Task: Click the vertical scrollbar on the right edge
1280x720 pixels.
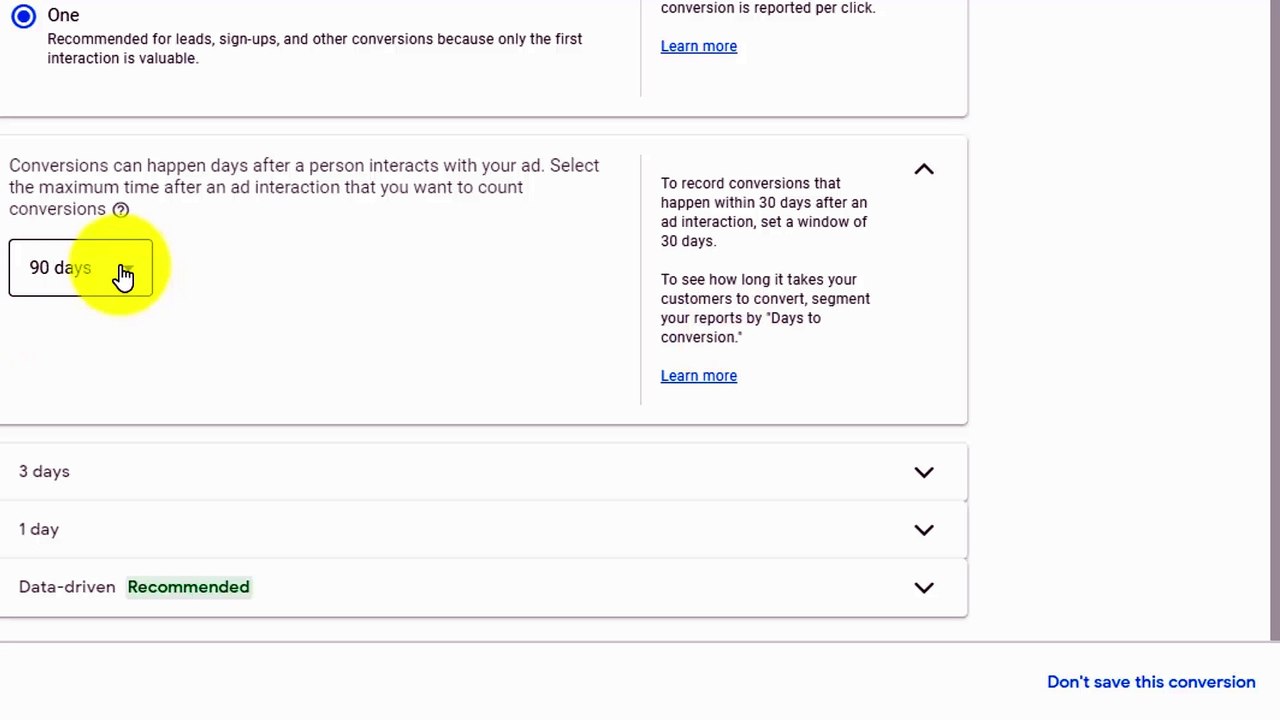Action: pyautogui.click(x=1275, y=320)
